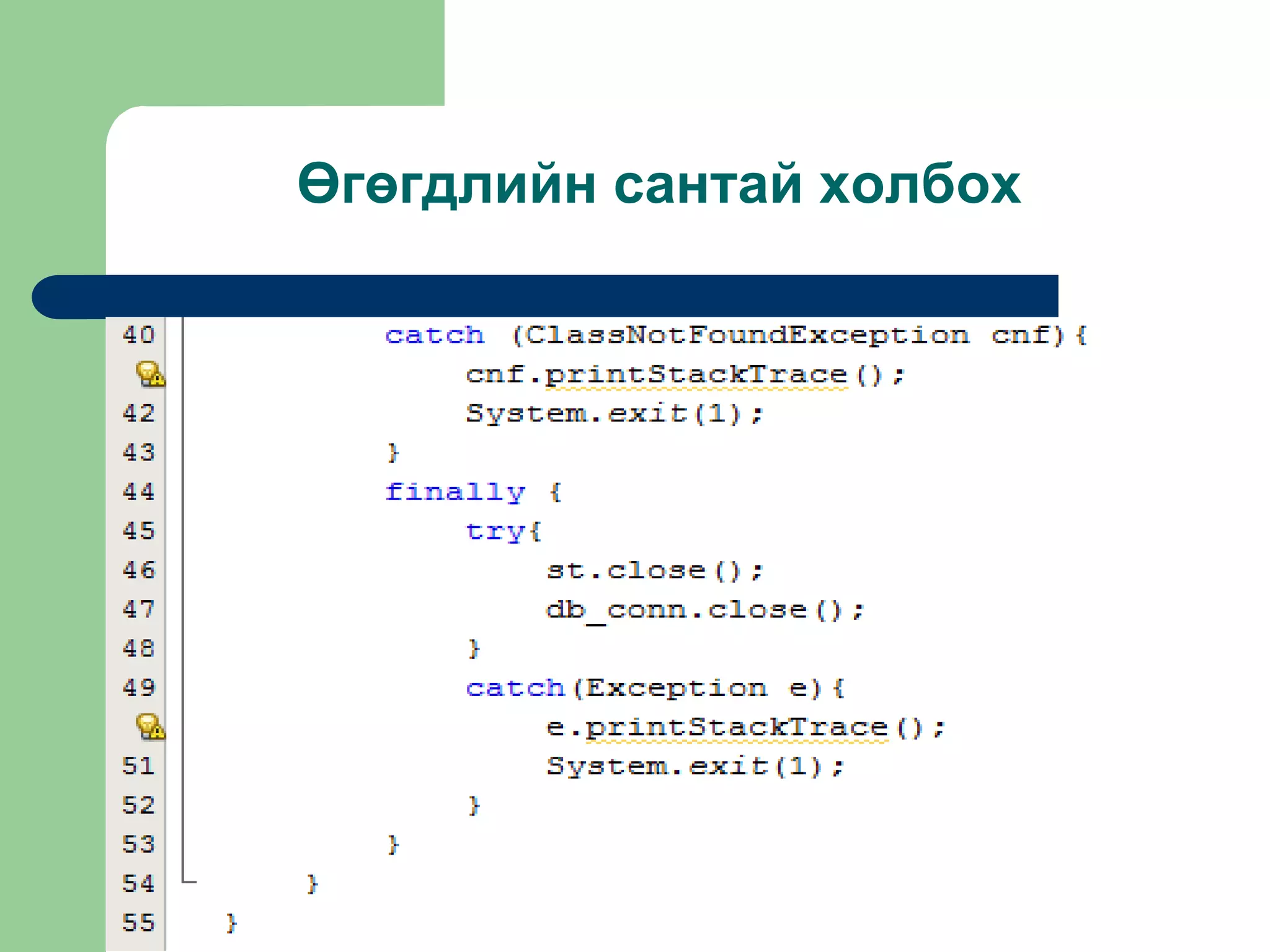Click line number 51 in the gutter

(x=138, y=765)
